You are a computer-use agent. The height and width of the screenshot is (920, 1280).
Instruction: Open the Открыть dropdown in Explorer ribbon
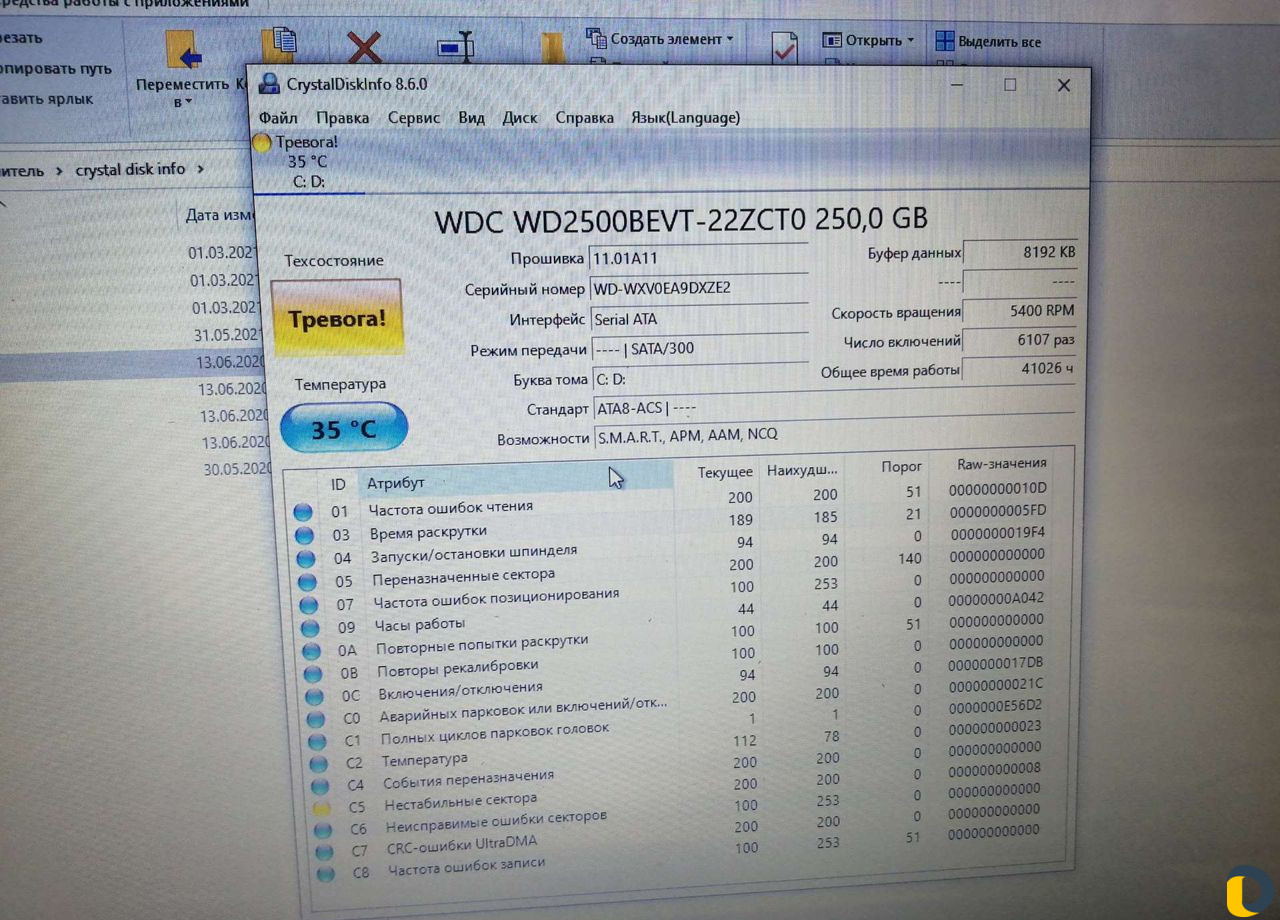pyautogui.click(x=868, y=41)
